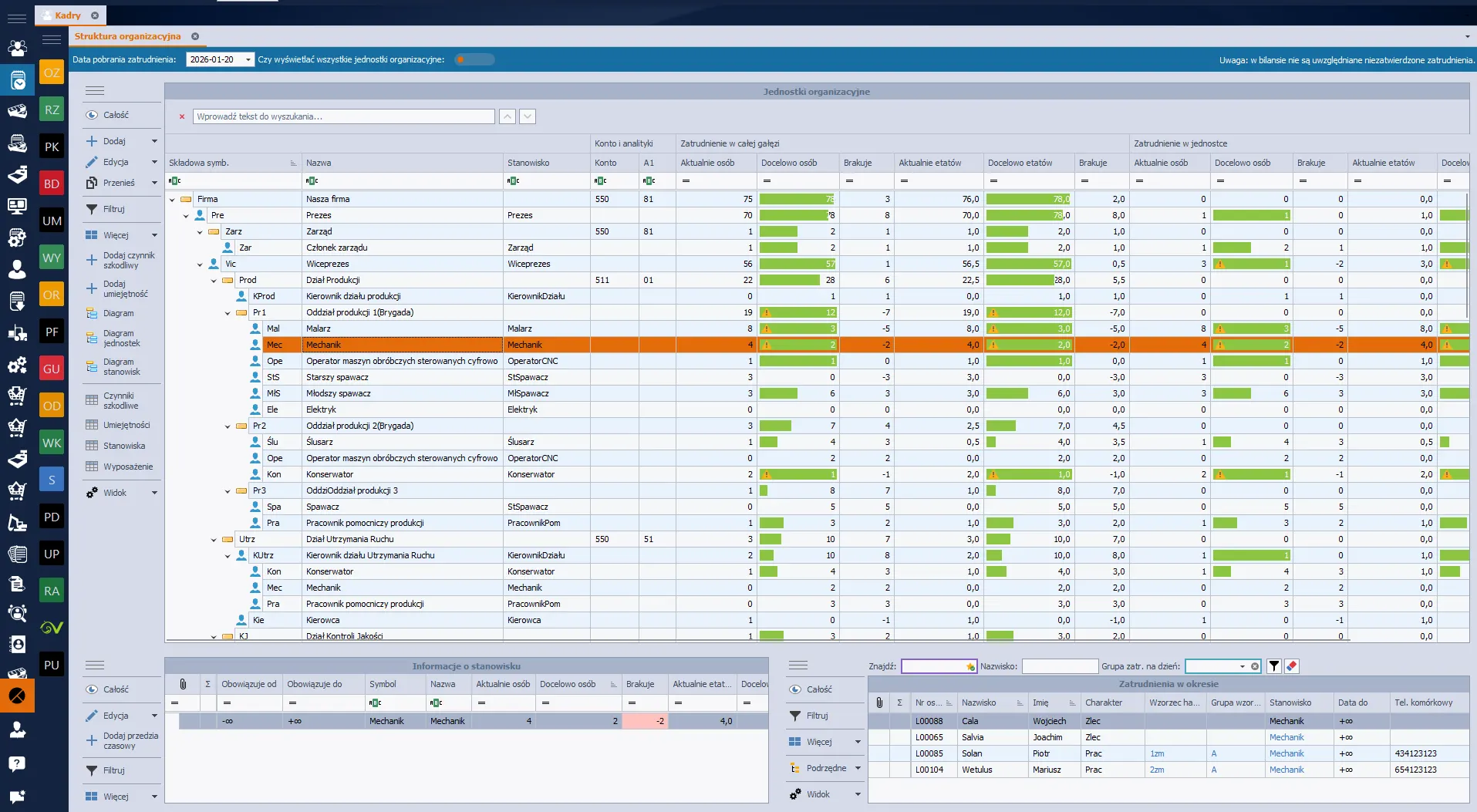This screenshot has height=812, width=1477.
Task: Expand the Dodaj dropdown menu
Action: [154, 141]
